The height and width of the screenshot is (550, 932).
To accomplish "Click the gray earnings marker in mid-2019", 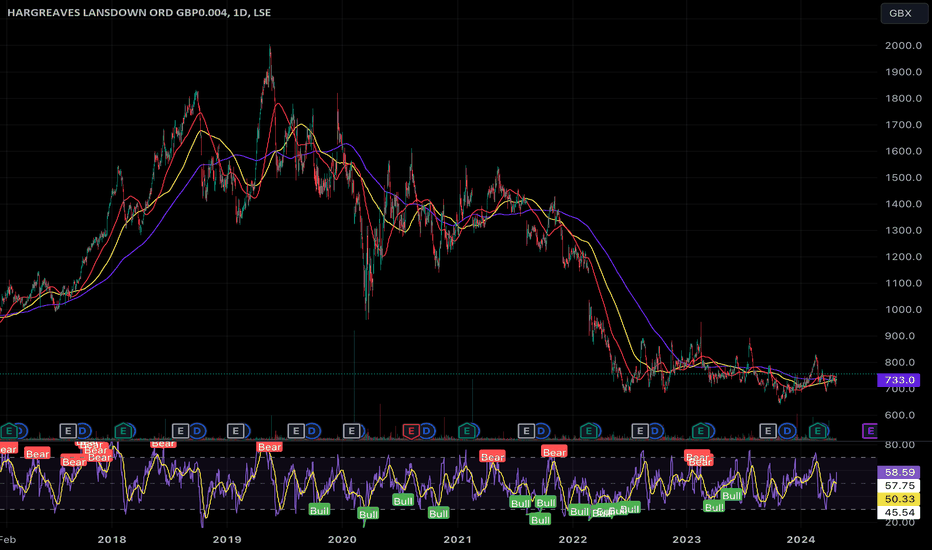I will tap(296, 430).
